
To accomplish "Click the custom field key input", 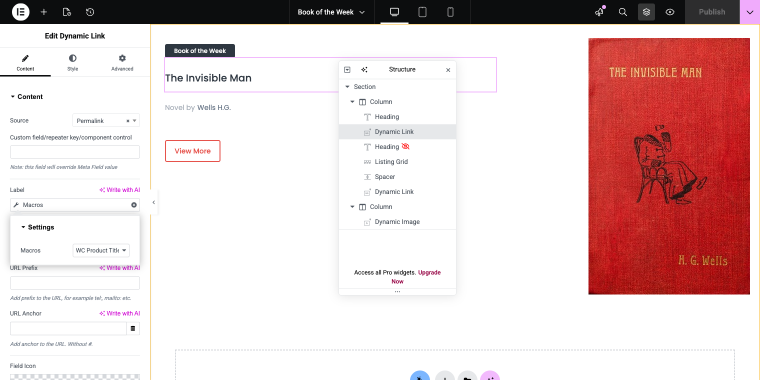I will click(x=75, y=152).
